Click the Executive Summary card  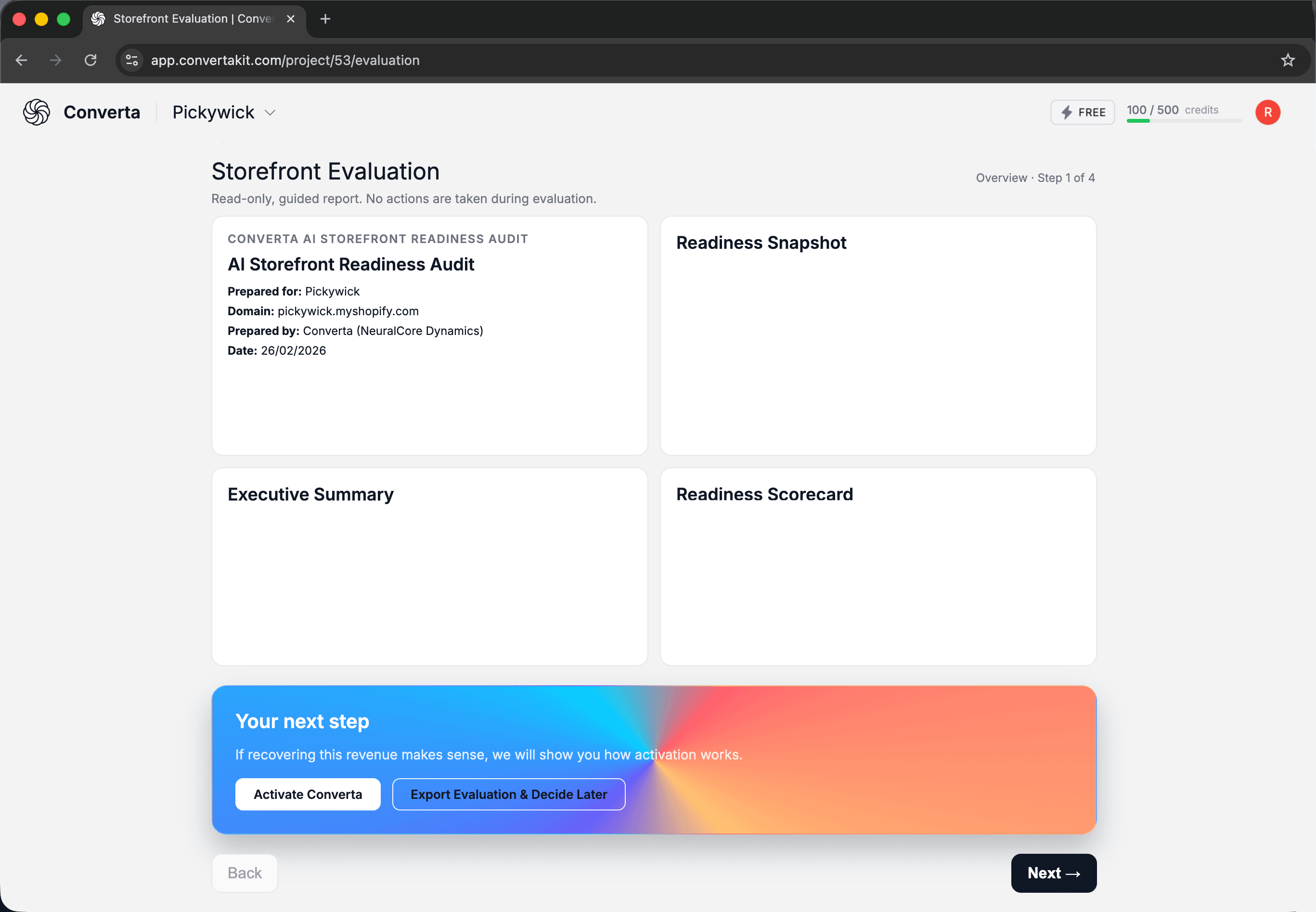tap(429, 565)
